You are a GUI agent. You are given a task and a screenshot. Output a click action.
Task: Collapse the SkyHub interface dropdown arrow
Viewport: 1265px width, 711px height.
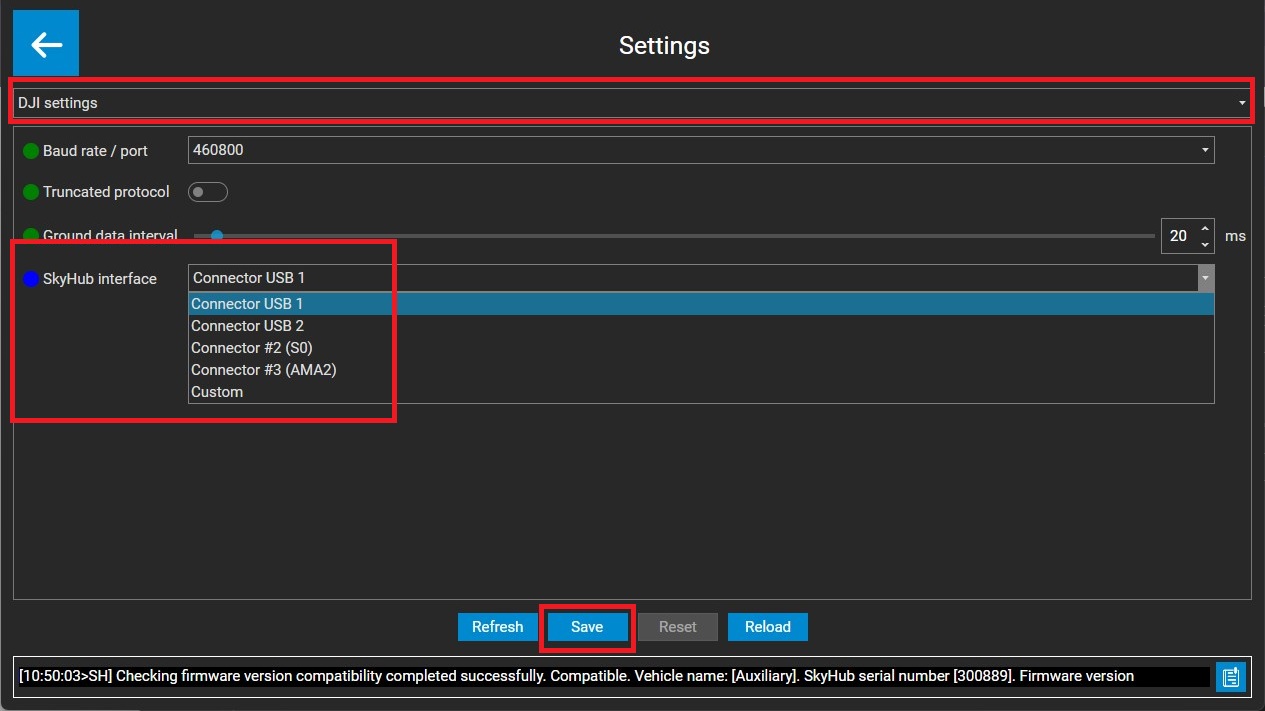(x=1206, y=278)
